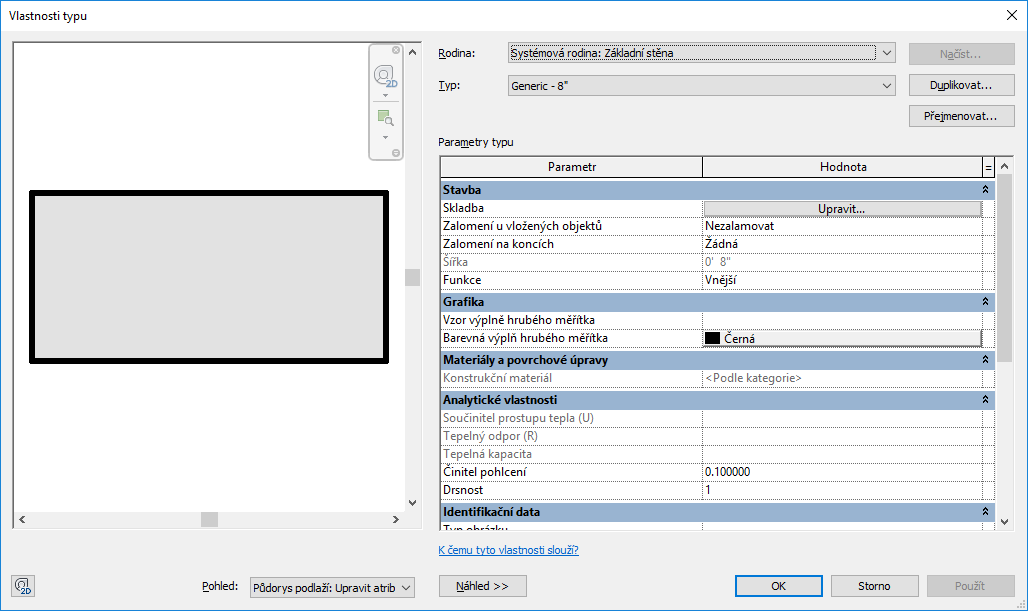Open the 'K čemu tyto vlastnosti slouží?' link
Viewport: 1028px width, 611px height.
pos(508,550)
